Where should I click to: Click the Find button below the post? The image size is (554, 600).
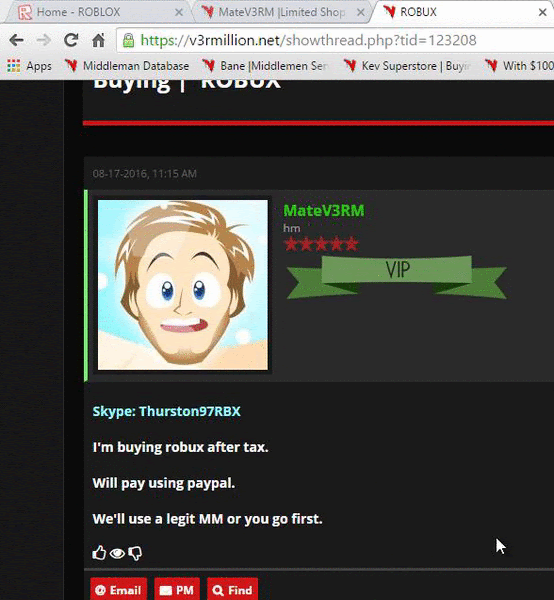[x=232, y=589]
